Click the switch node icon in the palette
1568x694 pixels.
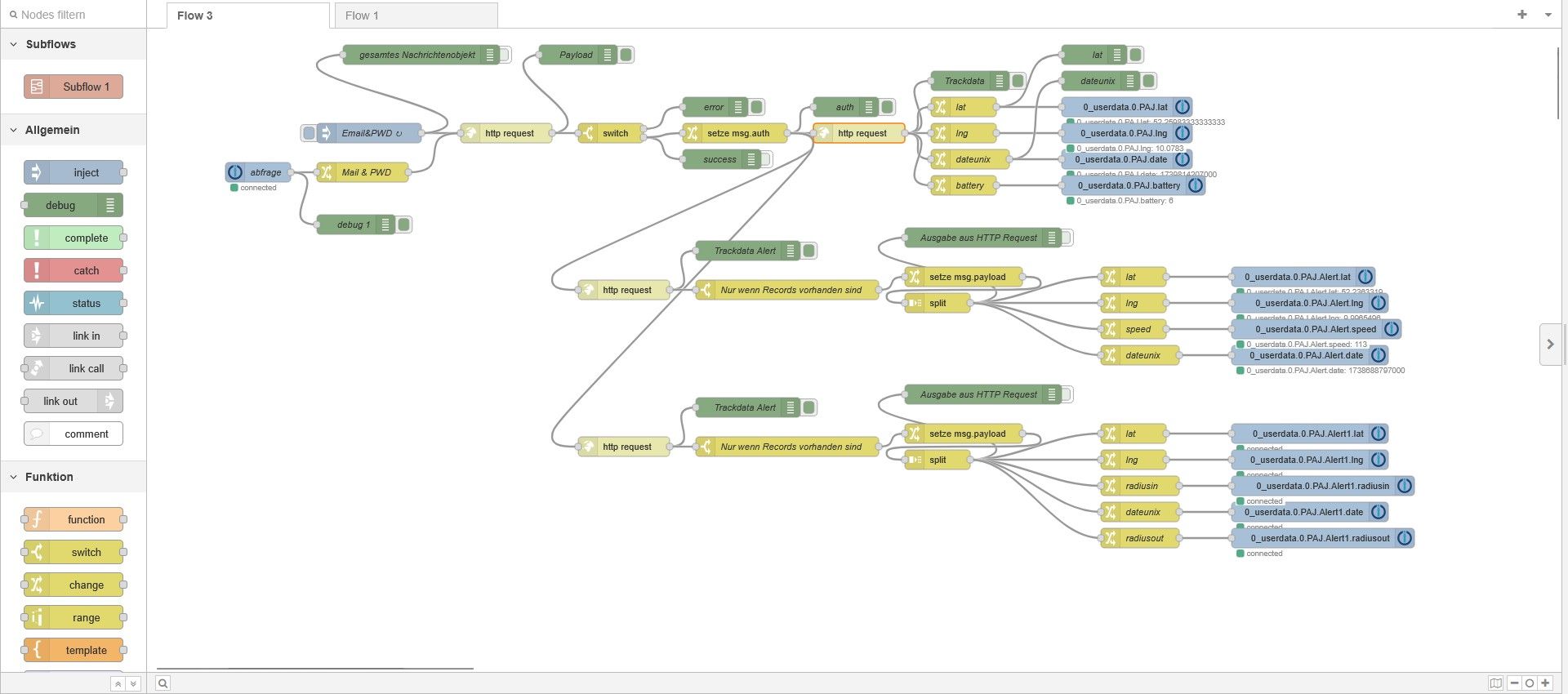click(x=37, y=552)
